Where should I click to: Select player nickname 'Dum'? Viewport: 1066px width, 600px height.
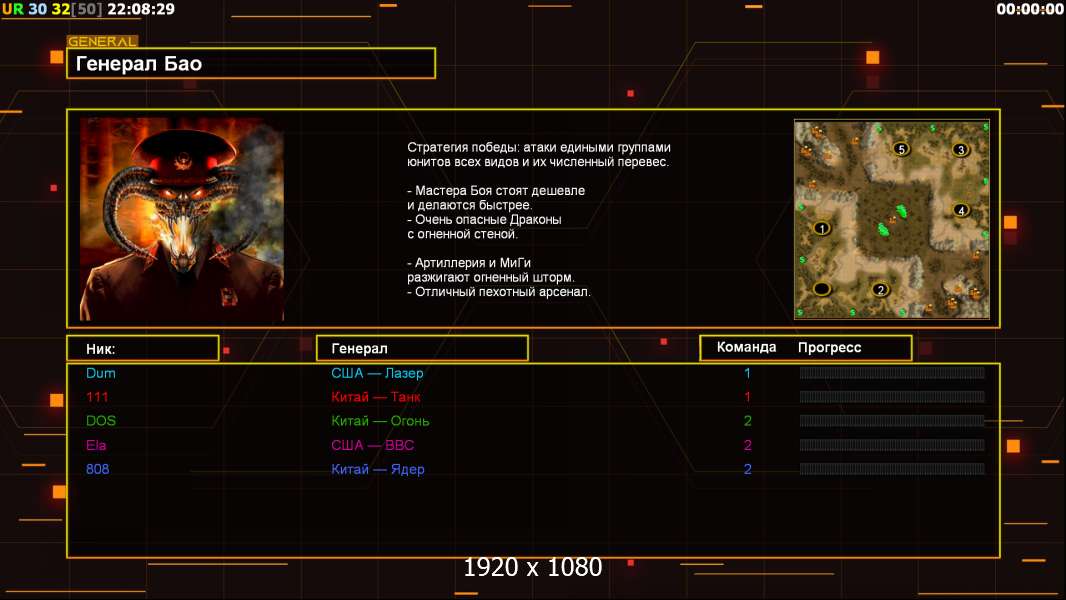click(101, 373)
